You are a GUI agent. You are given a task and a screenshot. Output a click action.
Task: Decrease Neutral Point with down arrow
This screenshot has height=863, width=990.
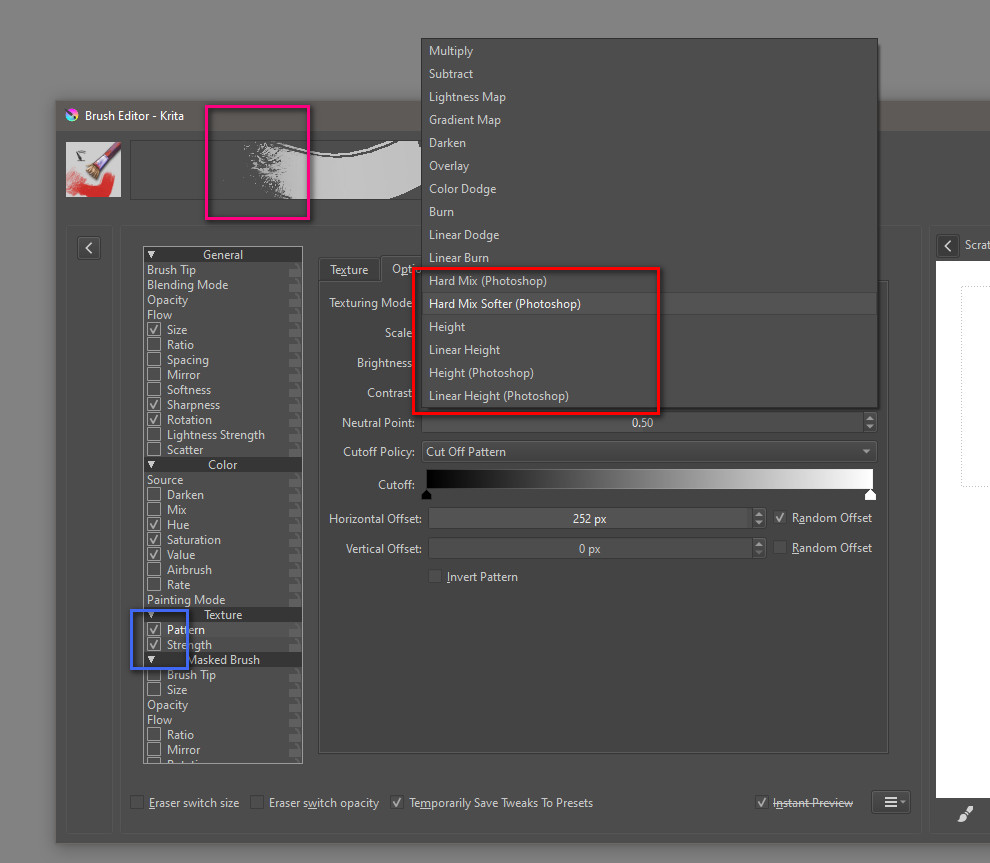870,427
